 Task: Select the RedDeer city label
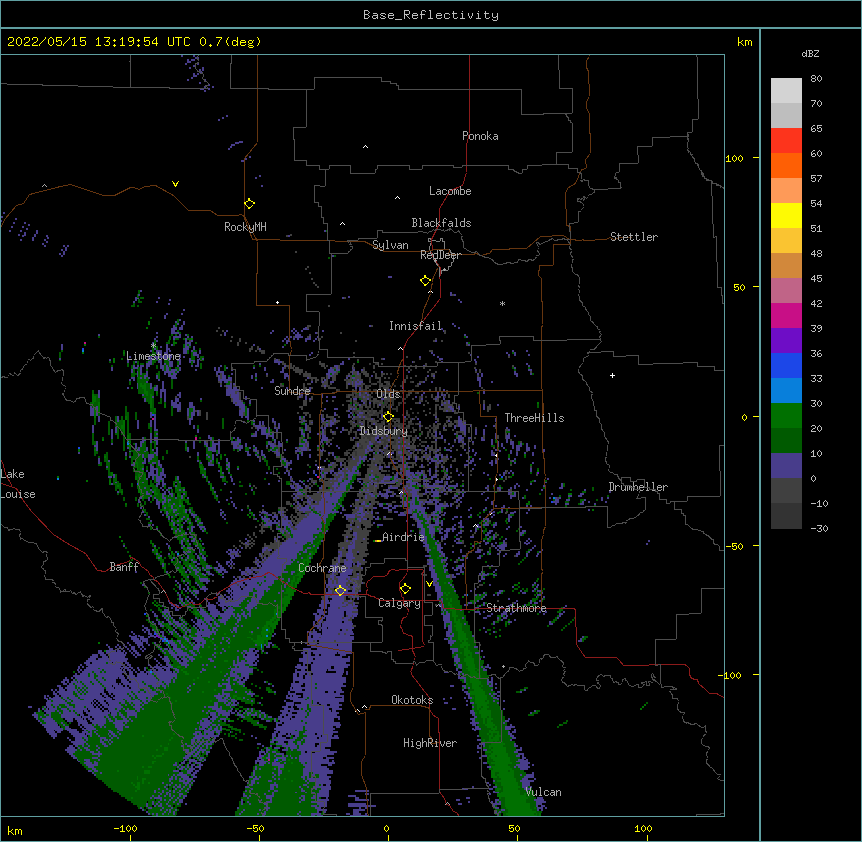point(440,255)
